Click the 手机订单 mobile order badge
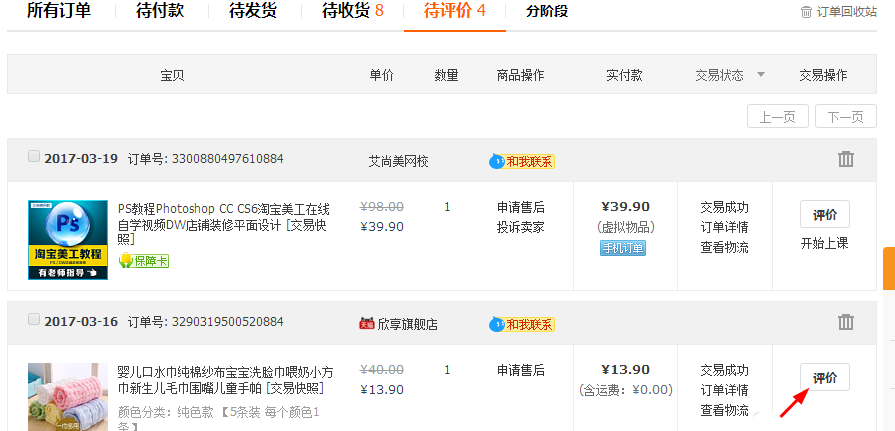 pos(622,248)
